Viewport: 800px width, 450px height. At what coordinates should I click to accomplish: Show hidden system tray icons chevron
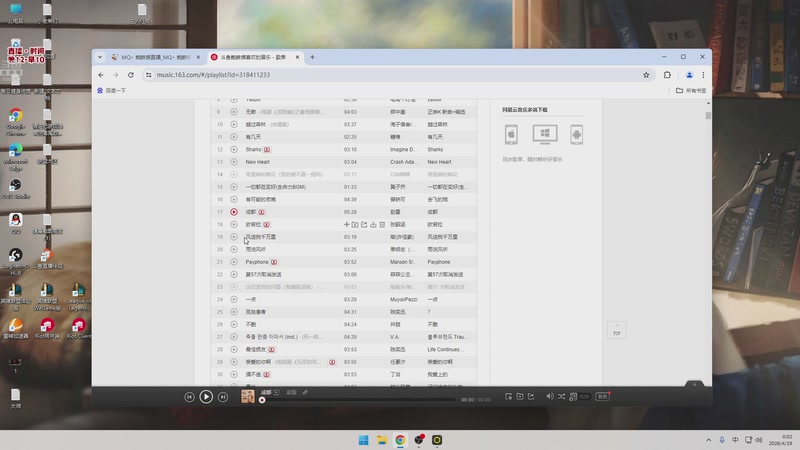tap(708, 440)
